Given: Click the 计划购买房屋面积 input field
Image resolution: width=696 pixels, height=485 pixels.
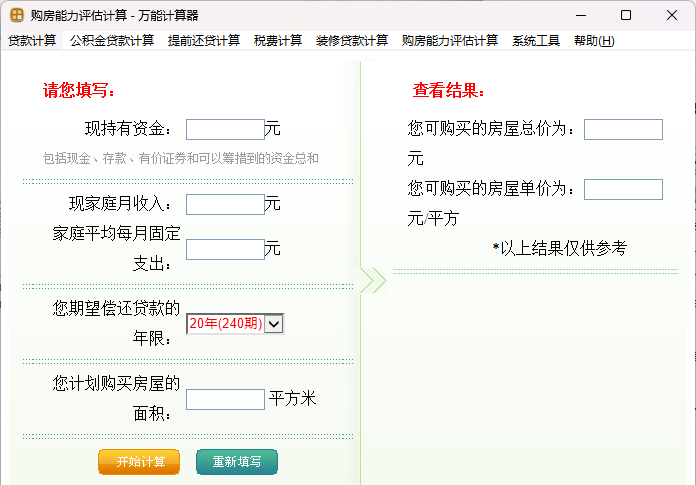Looking at the screenshot, I should pyautogui.click(x=225, y=399).
